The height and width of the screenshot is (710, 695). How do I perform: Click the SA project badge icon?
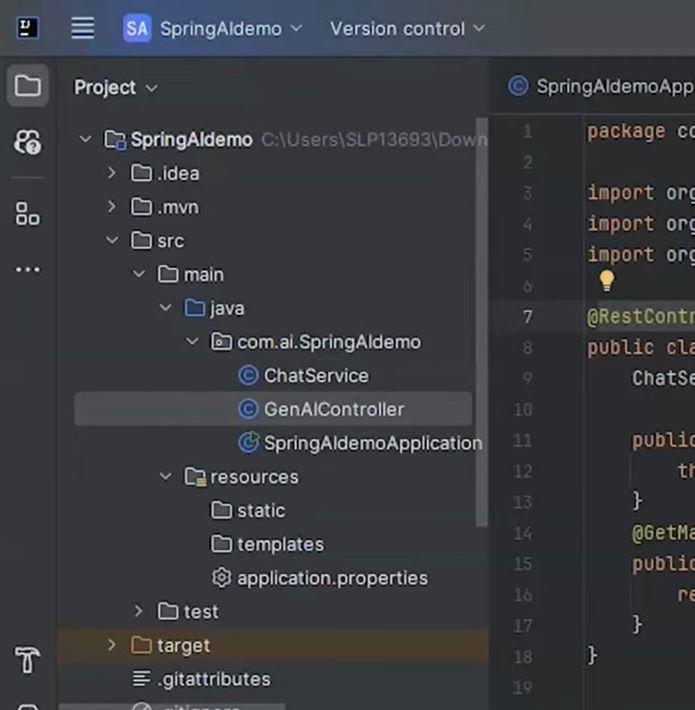137,29
